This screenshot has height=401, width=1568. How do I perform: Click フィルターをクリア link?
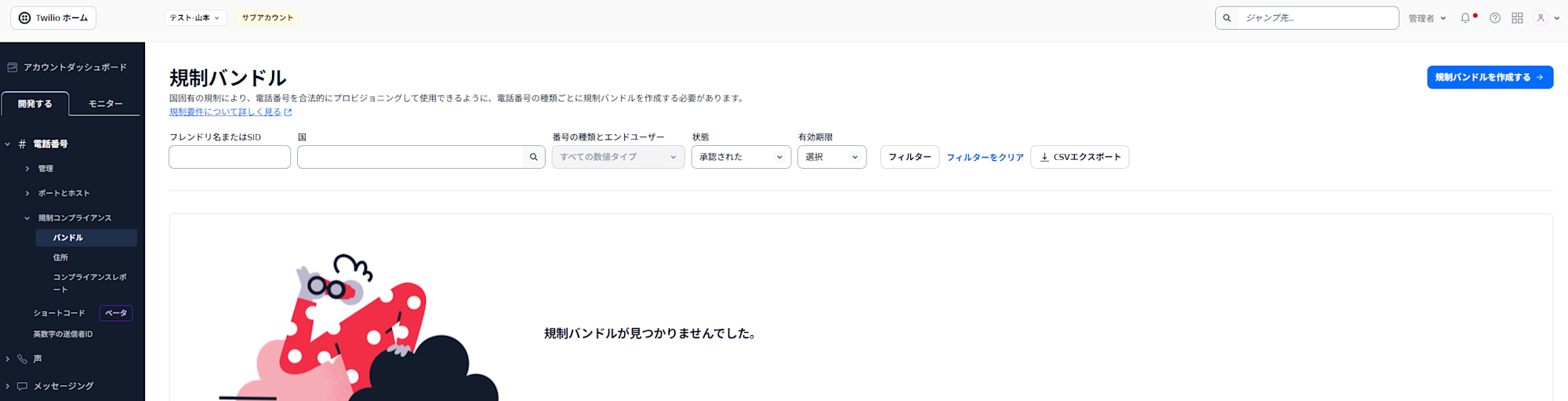985,158
